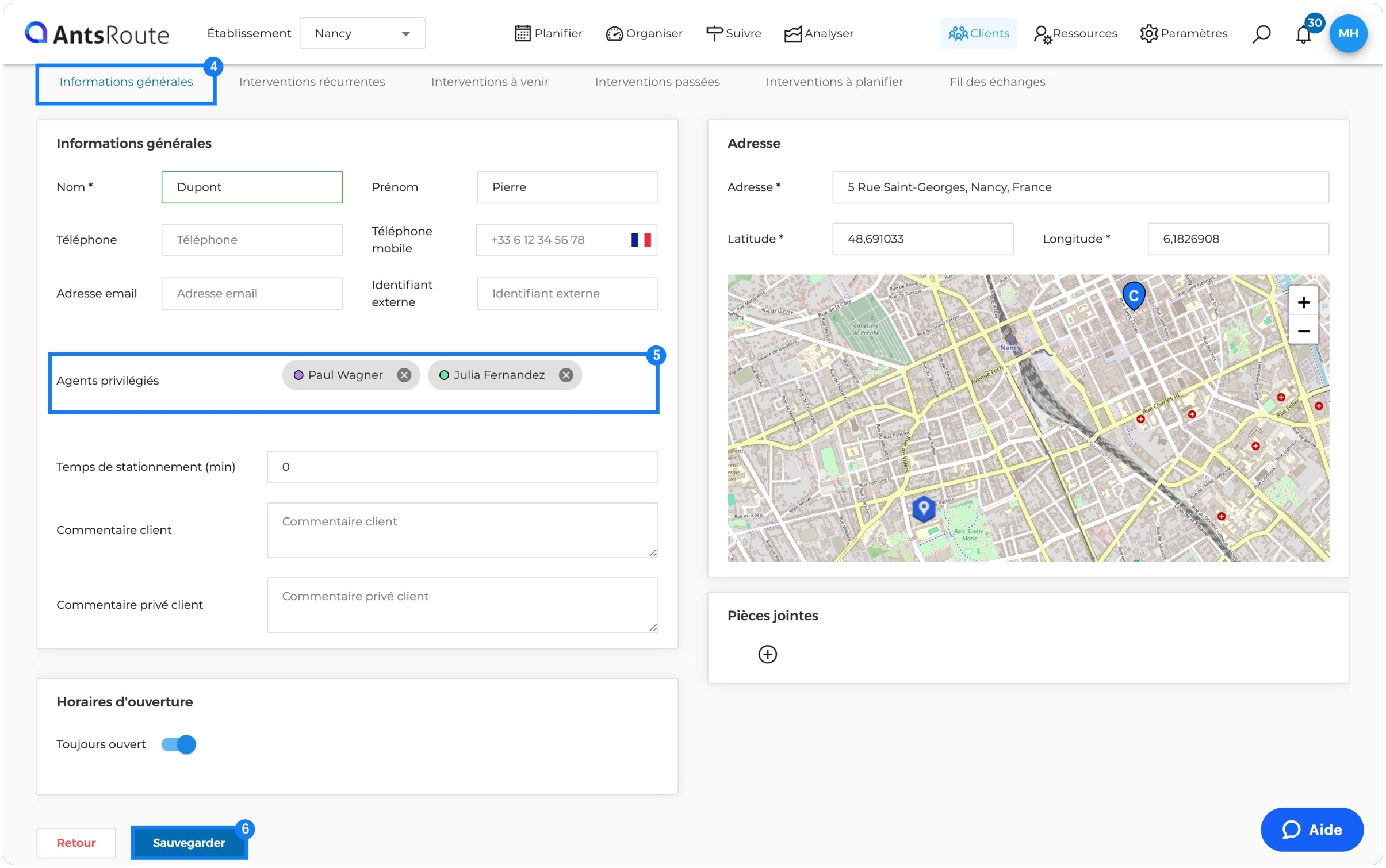Switch to Informations générales tab
1386x868 pixels.
126,82
